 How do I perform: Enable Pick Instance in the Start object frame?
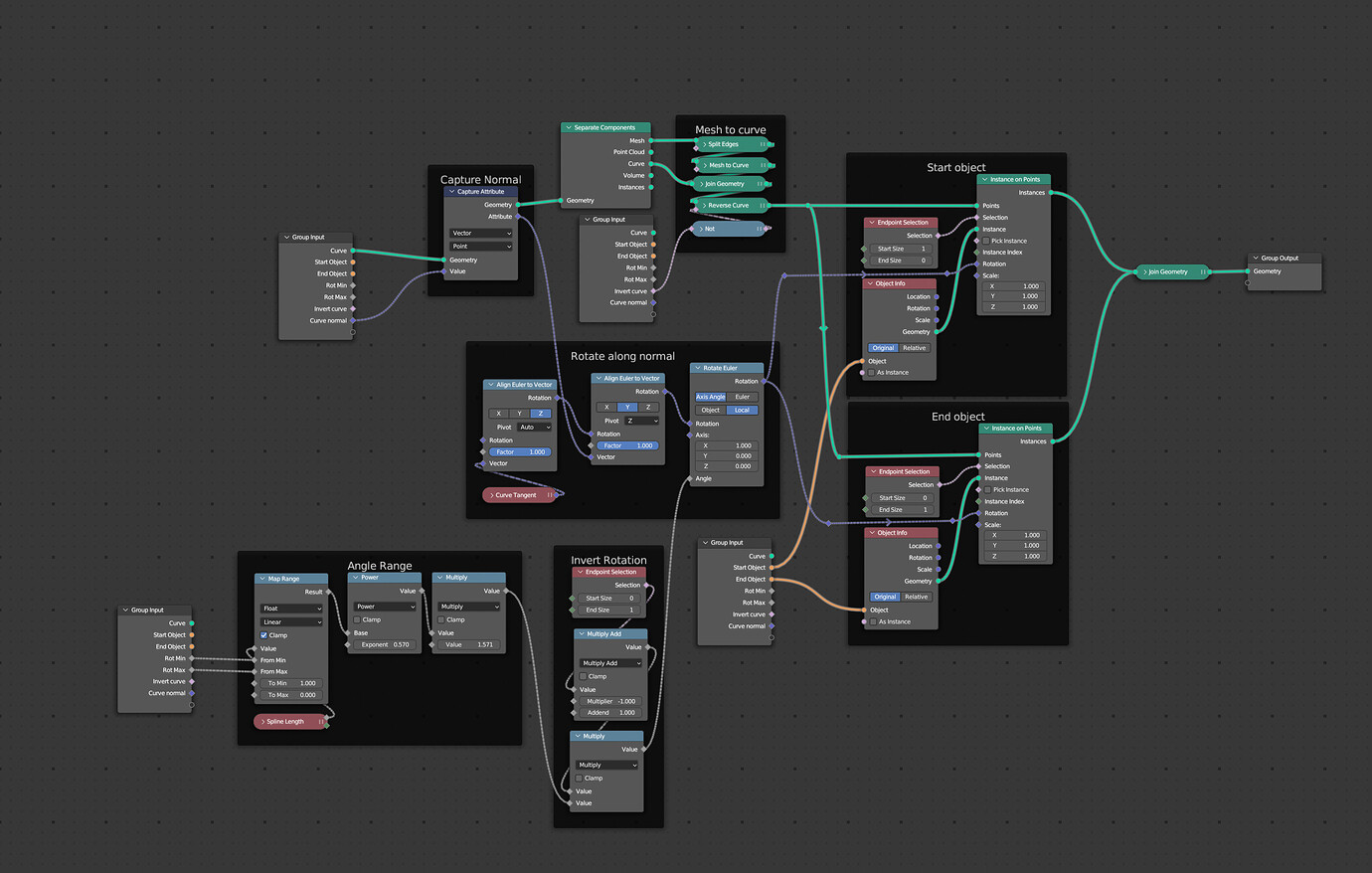pyautogui.click(x=986, y=241)
